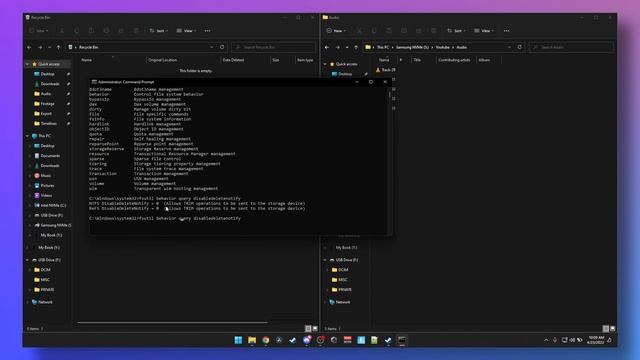Switch Recycle Bin to large thumbnails view

tap(315, 329)
